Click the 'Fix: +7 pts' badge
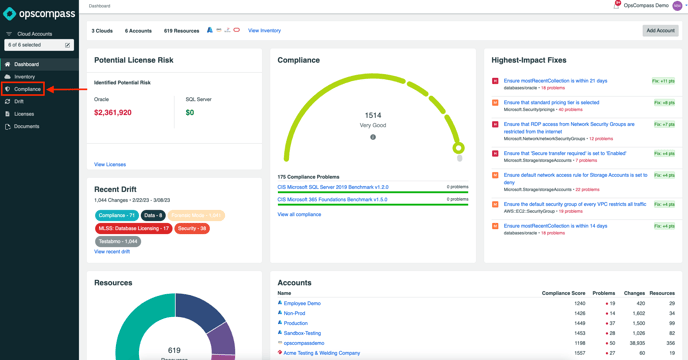 coord(664,124)
